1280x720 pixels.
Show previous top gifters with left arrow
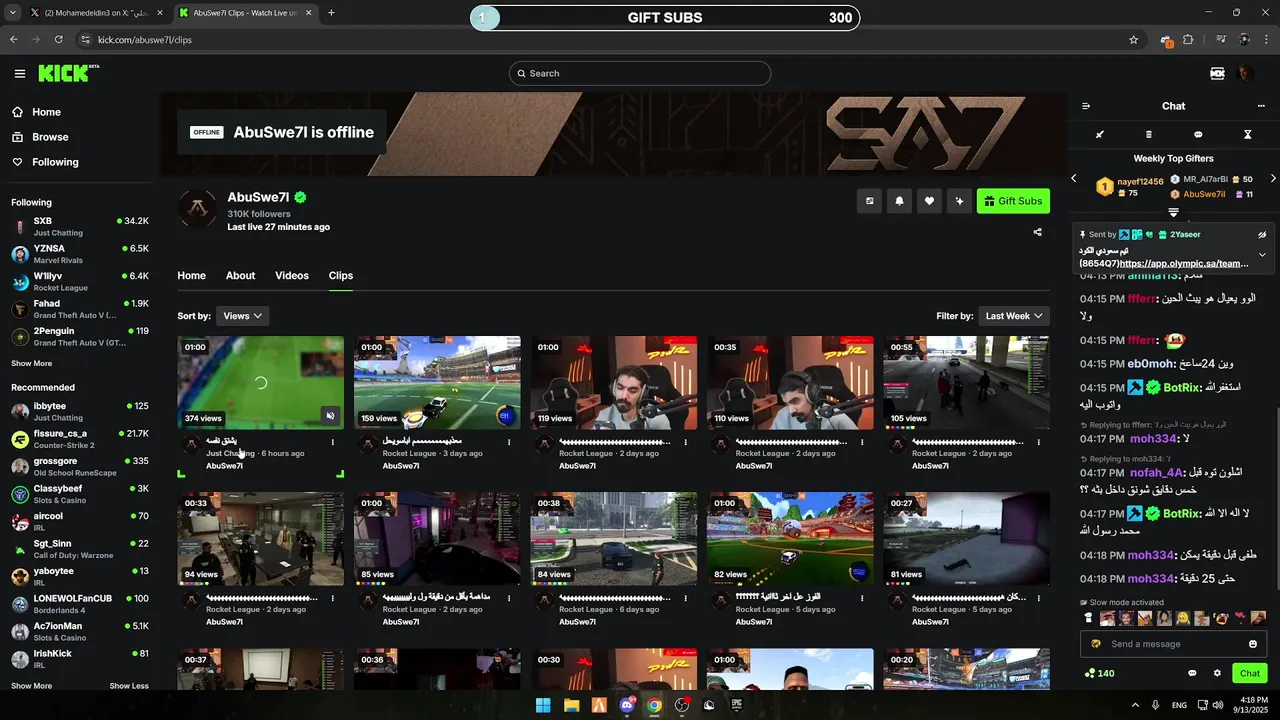coord(1074,179)
